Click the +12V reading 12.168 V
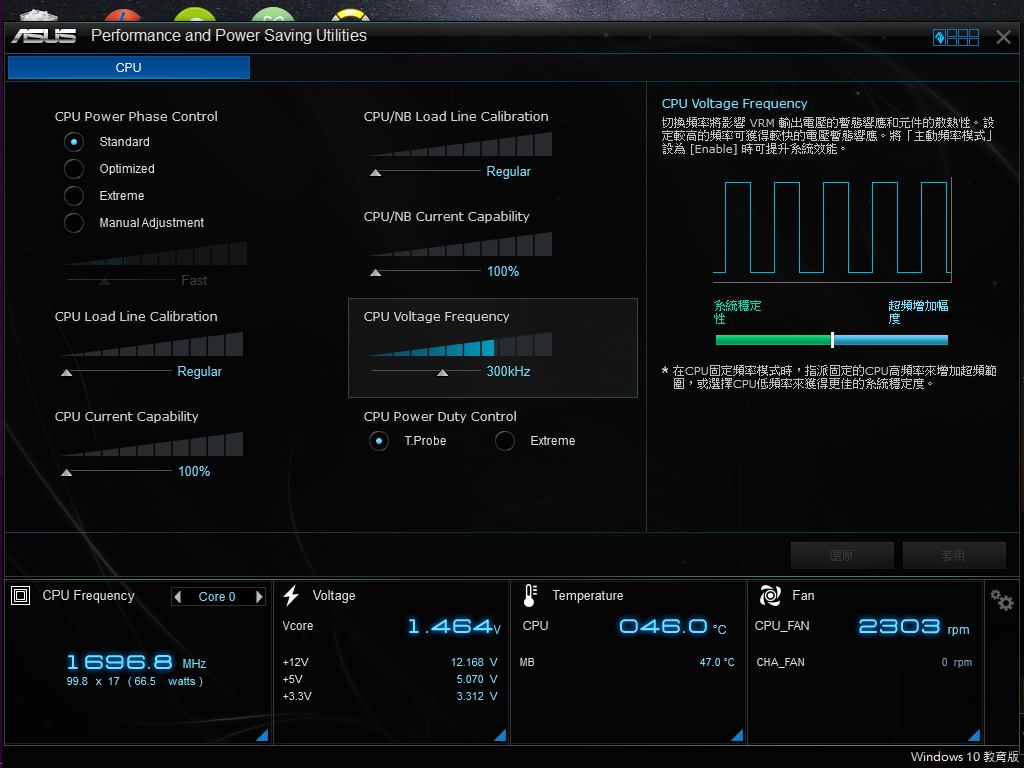1024x768 pixels. 474,662
